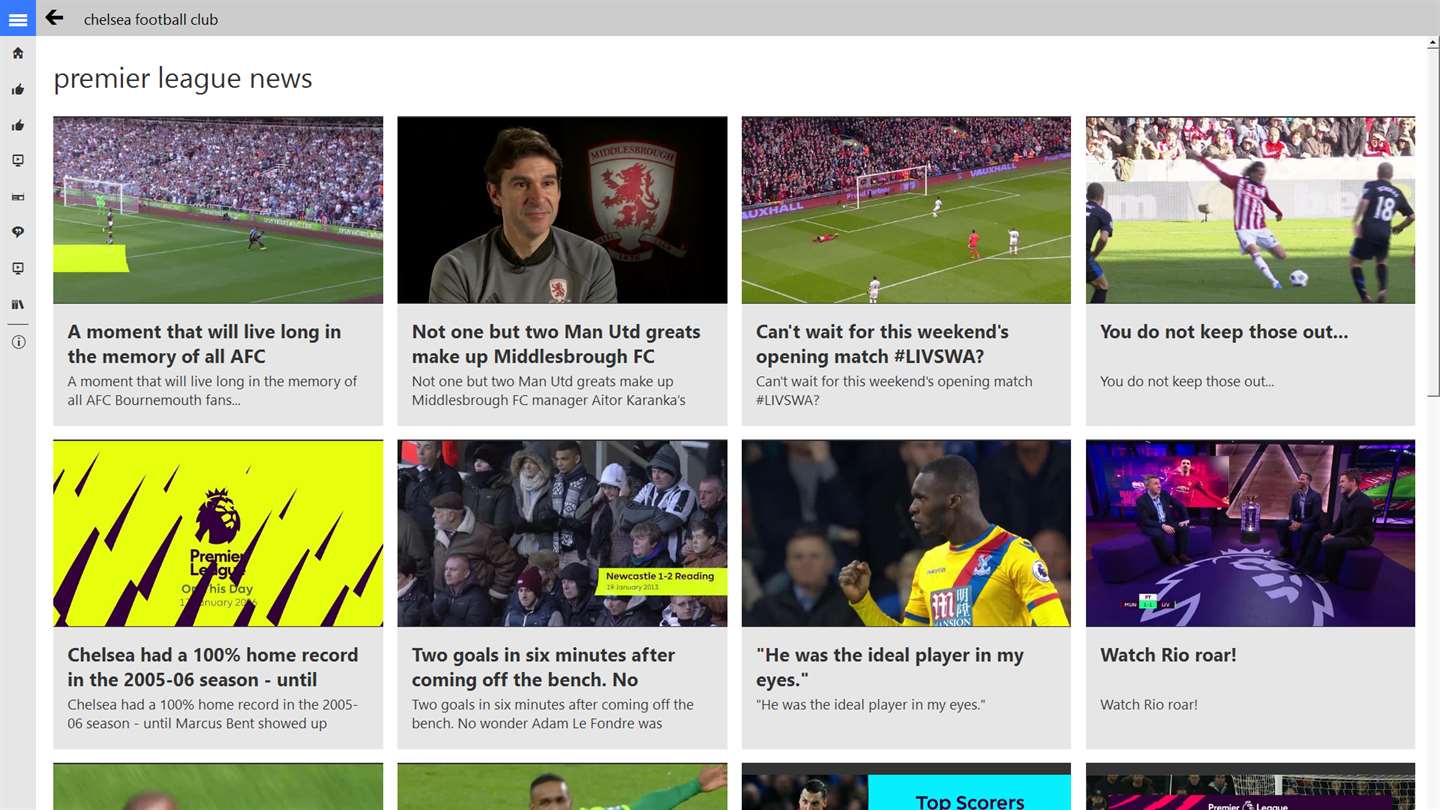Open the partially visible Top Scorers thumbnail
This screenshot has height=810, width=1440.
pos(906,787)
